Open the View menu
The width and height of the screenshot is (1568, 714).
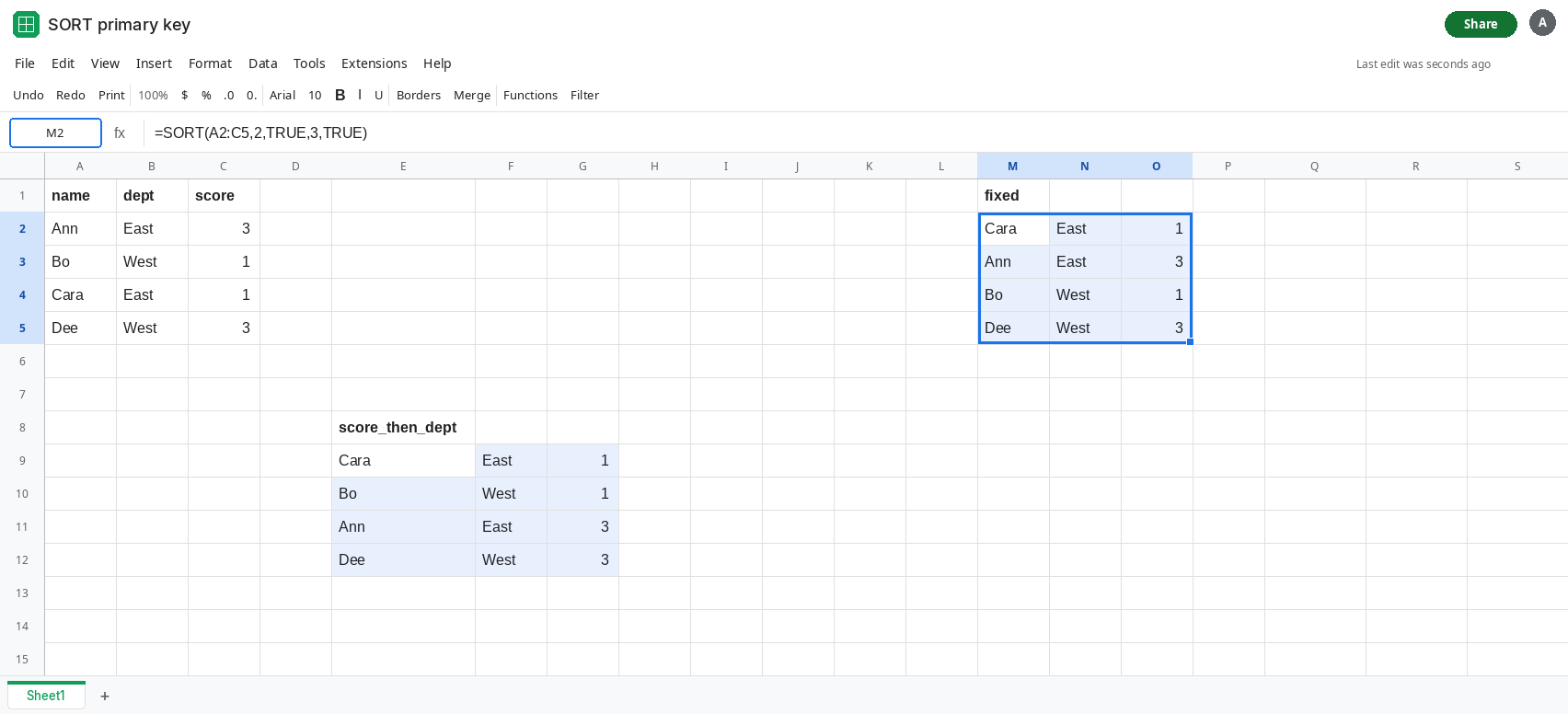(105, 63)
